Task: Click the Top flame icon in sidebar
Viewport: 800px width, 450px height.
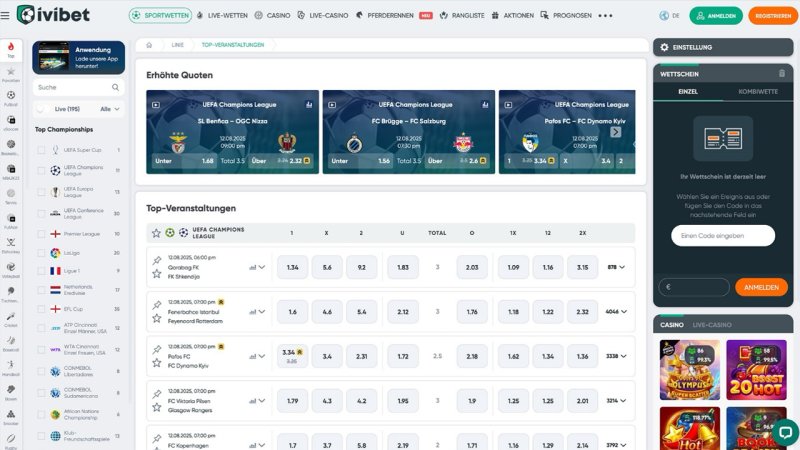Action: point(10,47)
